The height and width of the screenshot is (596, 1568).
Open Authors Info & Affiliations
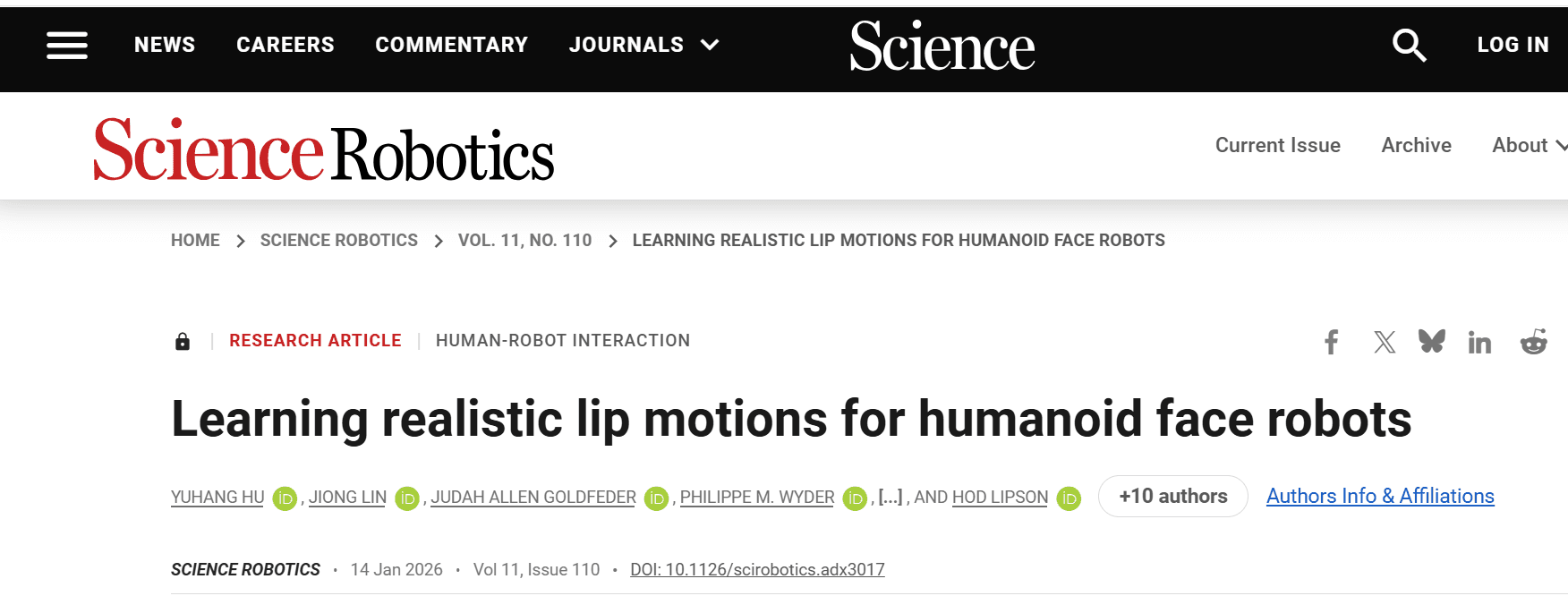(1379, 496)
